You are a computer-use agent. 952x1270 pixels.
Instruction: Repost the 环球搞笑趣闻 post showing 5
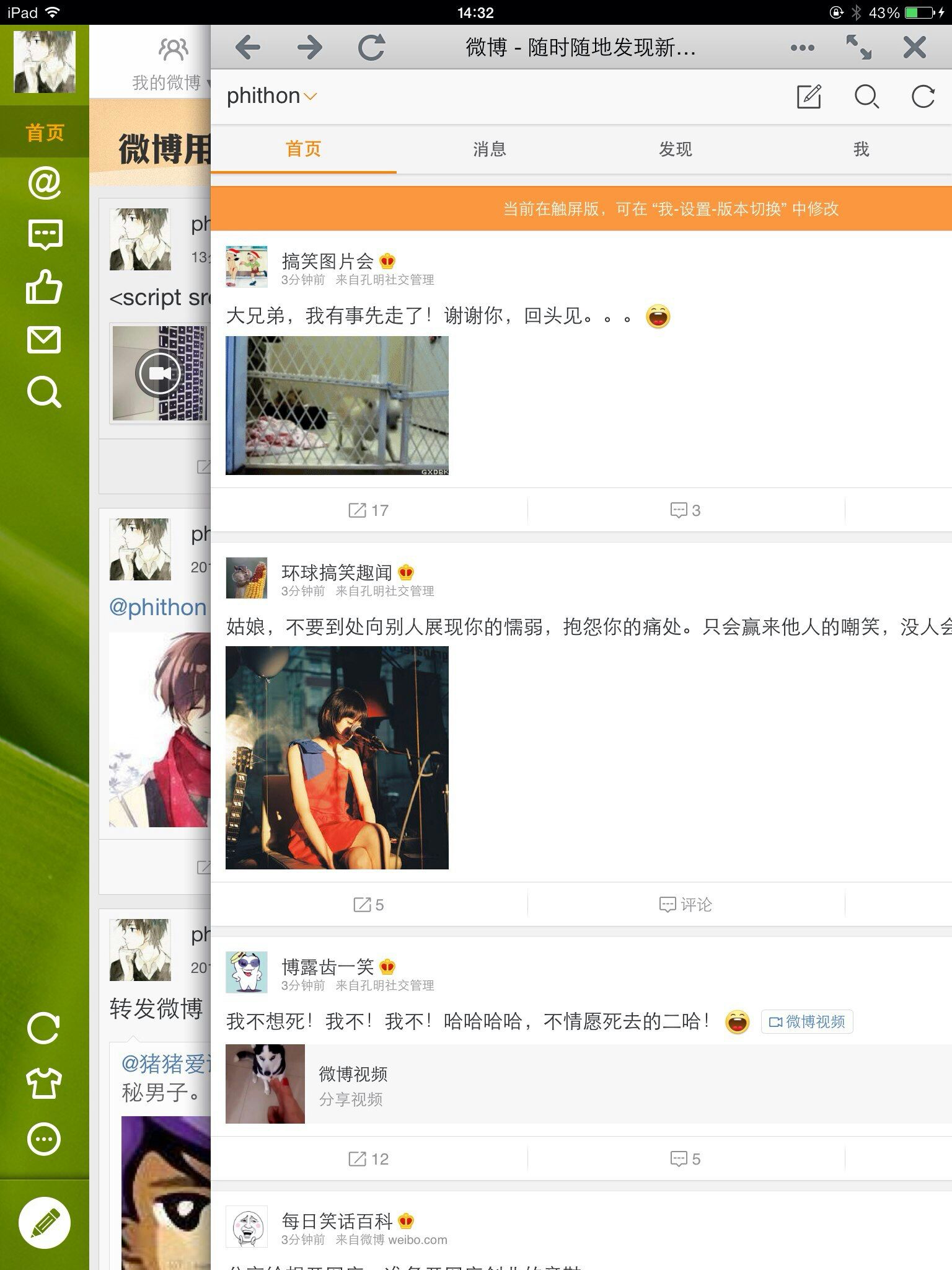pyautogui.click(x=369, y=905)
